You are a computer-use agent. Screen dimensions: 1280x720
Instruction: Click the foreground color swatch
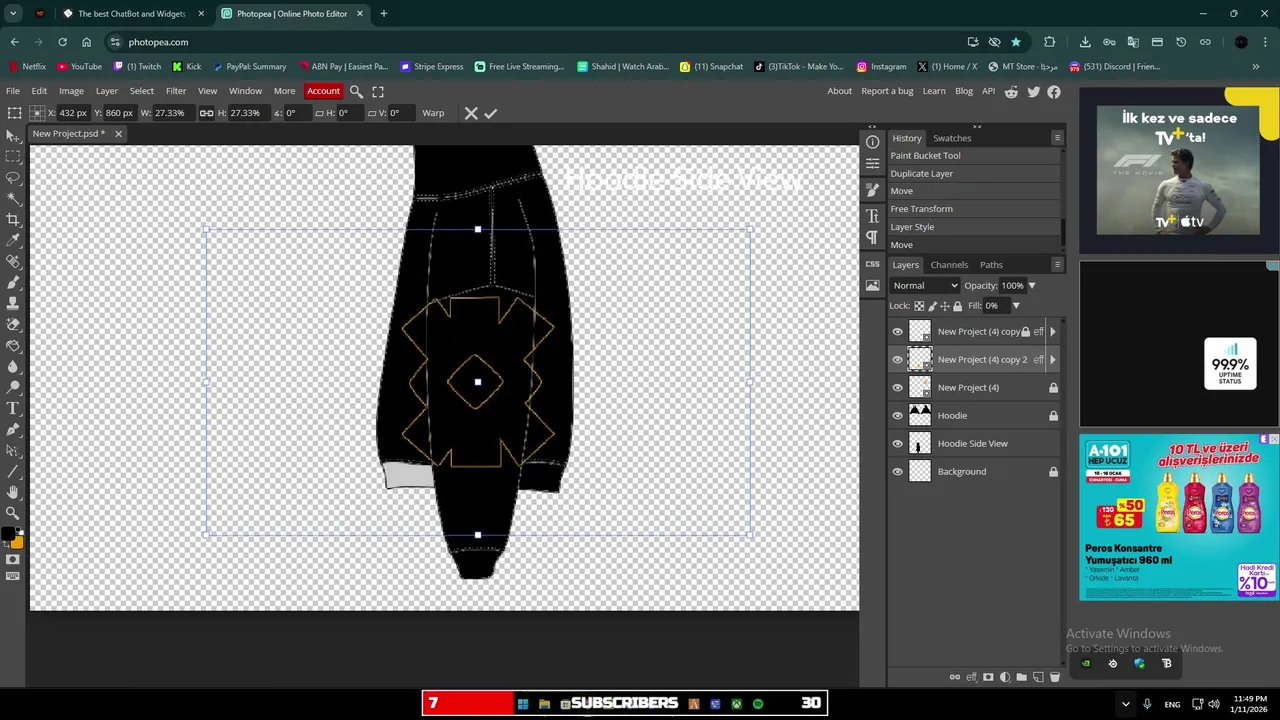pyautogui.click(x=8, y=535)
